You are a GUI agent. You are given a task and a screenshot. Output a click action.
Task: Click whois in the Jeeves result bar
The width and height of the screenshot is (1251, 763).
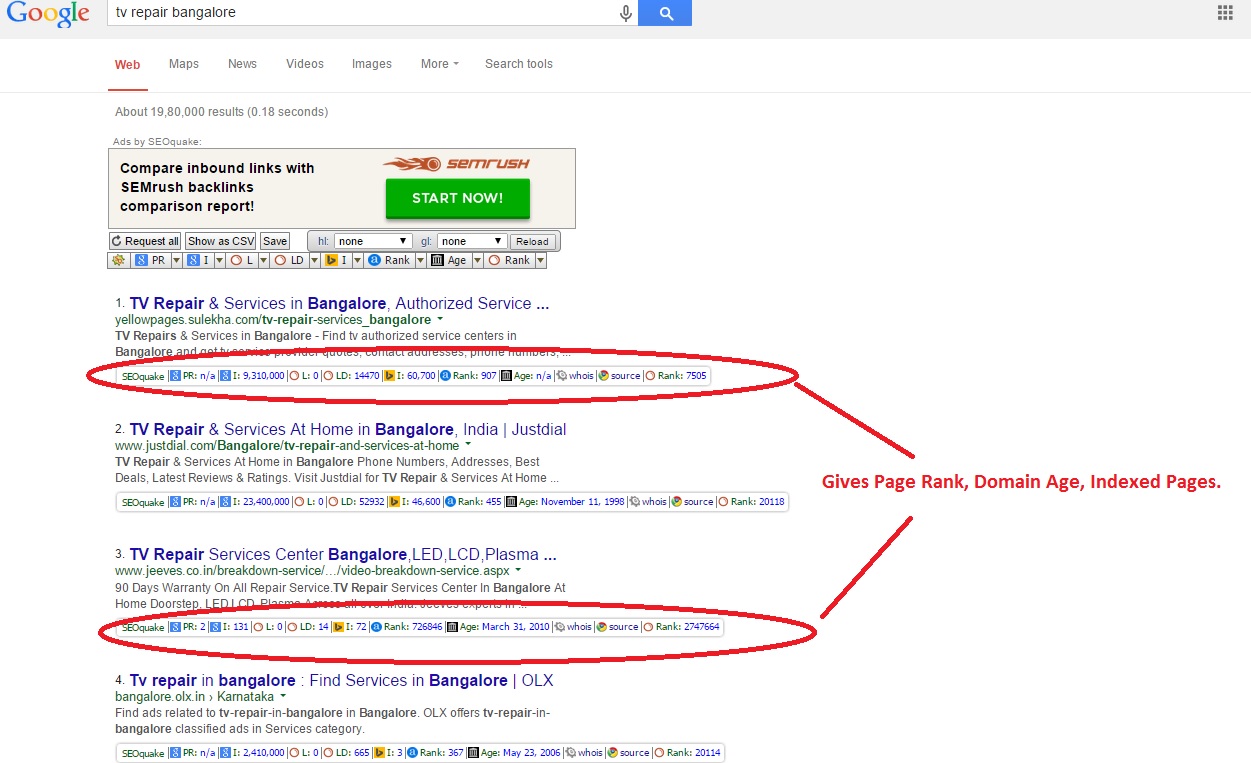[573, 627]
